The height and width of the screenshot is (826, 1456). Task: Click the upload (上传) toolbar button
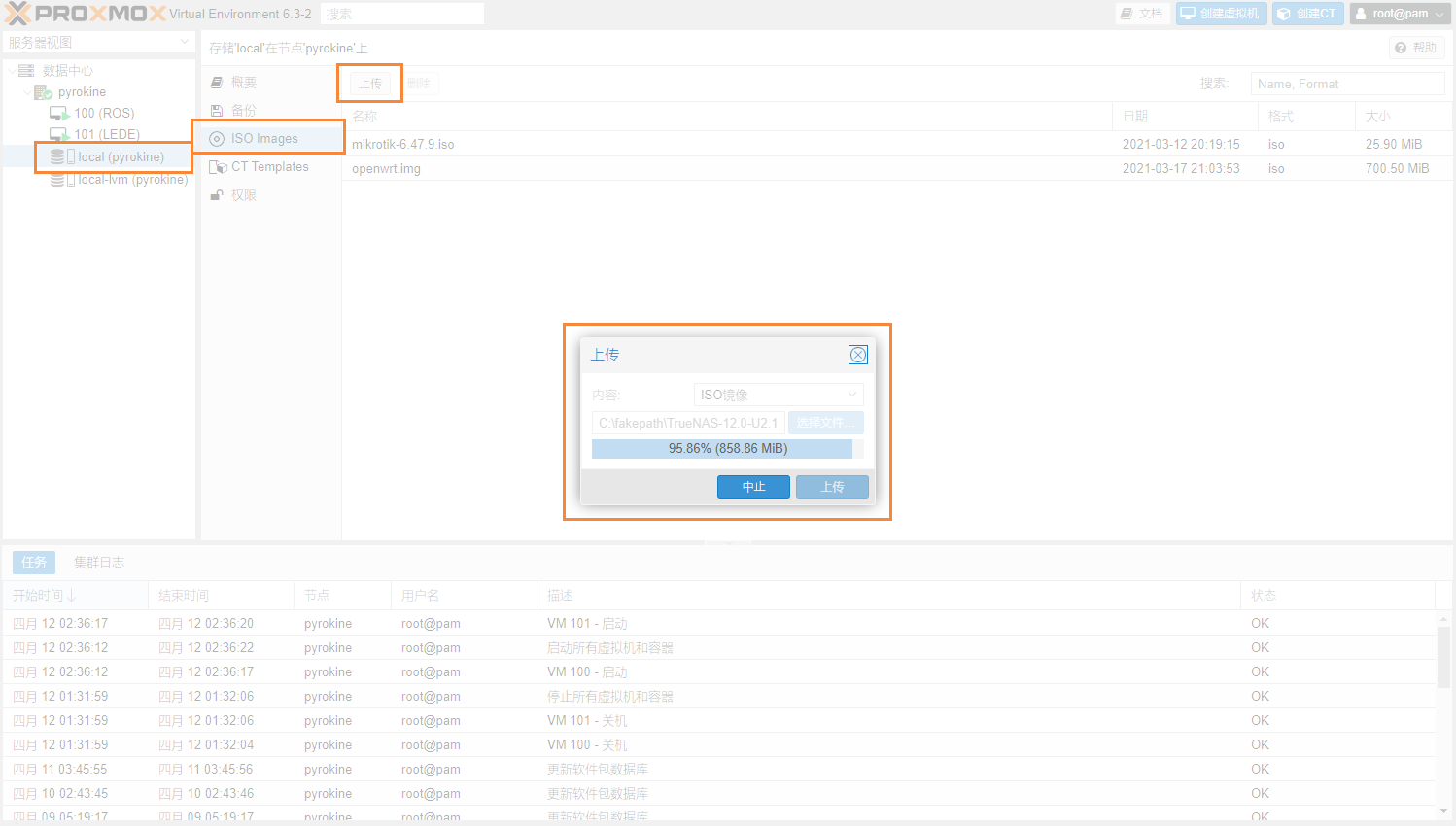tap(370, 84)
